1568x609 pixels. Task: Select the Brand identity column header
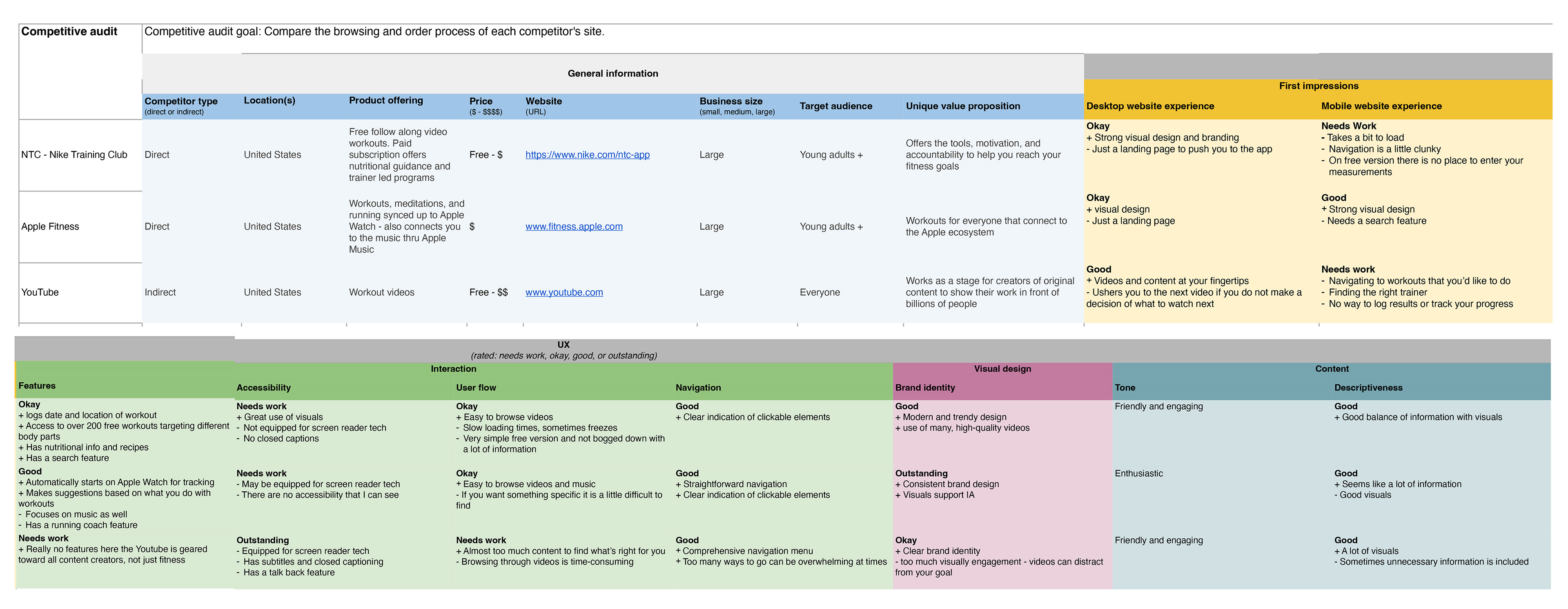click(924, 388)
